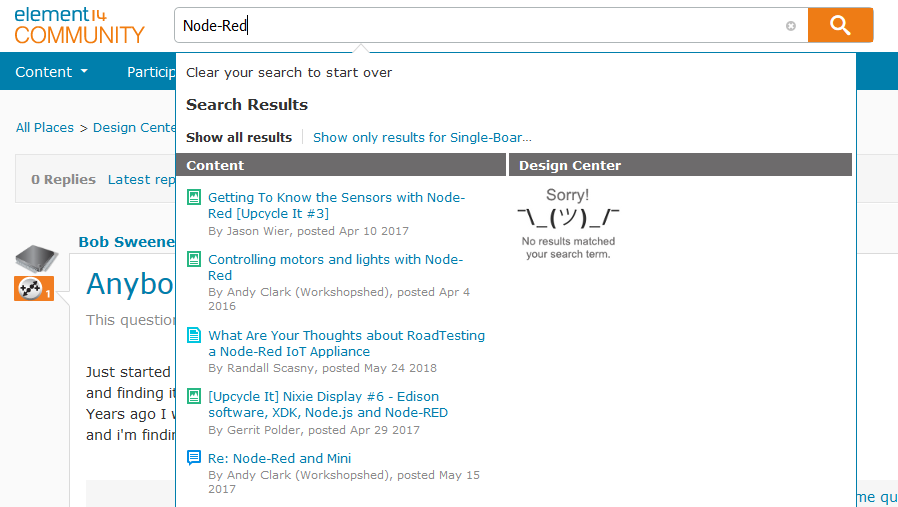Click the Content results column header
Screen dimensions: 898x507
click(341, 165)
